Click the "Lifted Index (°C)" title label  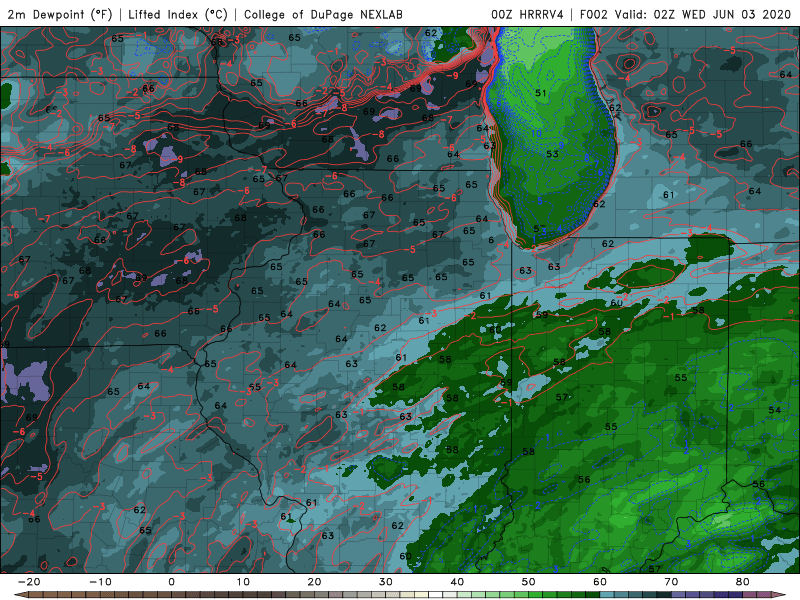[x=178, y=15]
